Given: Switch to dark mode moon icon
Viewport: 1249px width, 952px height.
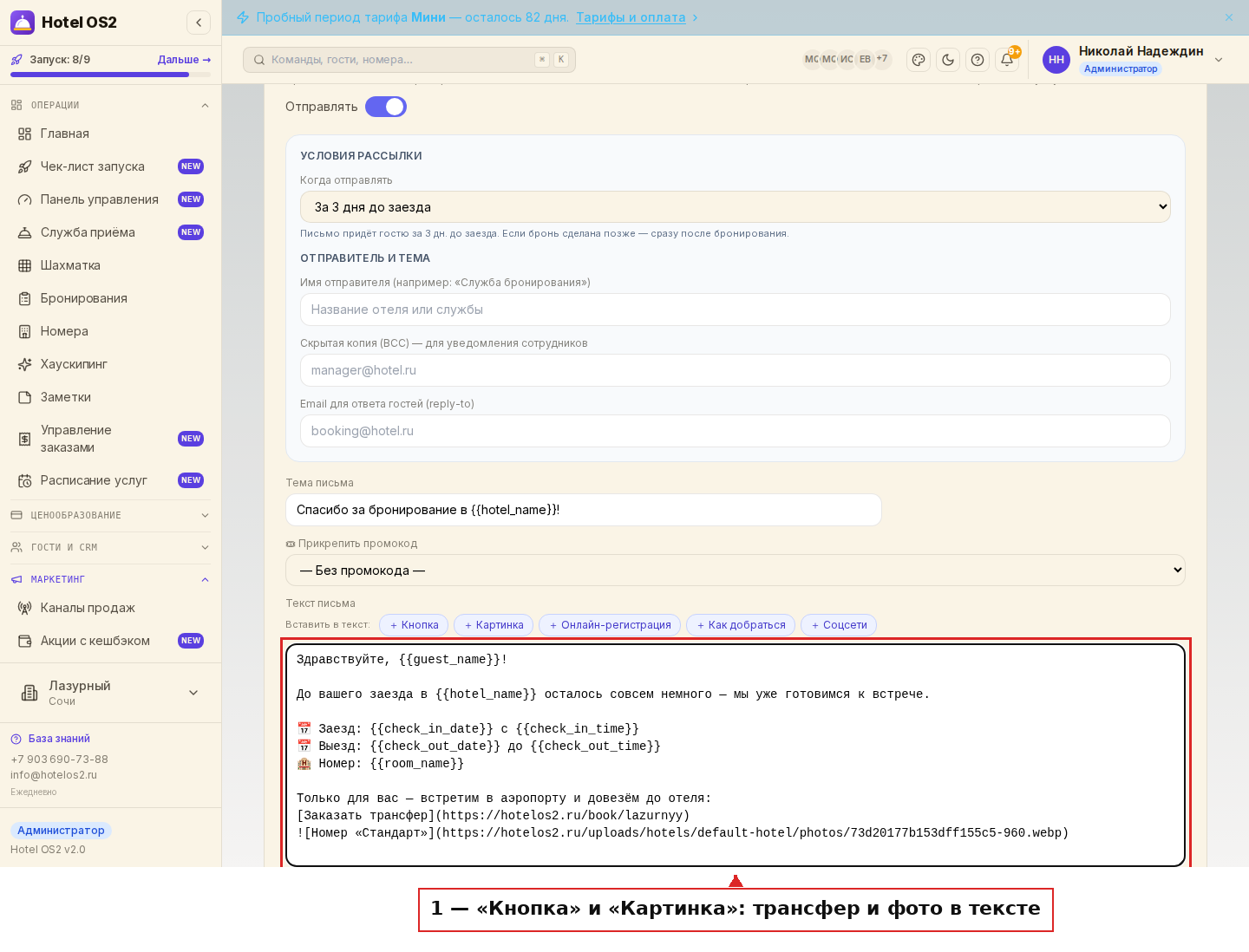Looking at the screenshot, I should coord(948,60).
